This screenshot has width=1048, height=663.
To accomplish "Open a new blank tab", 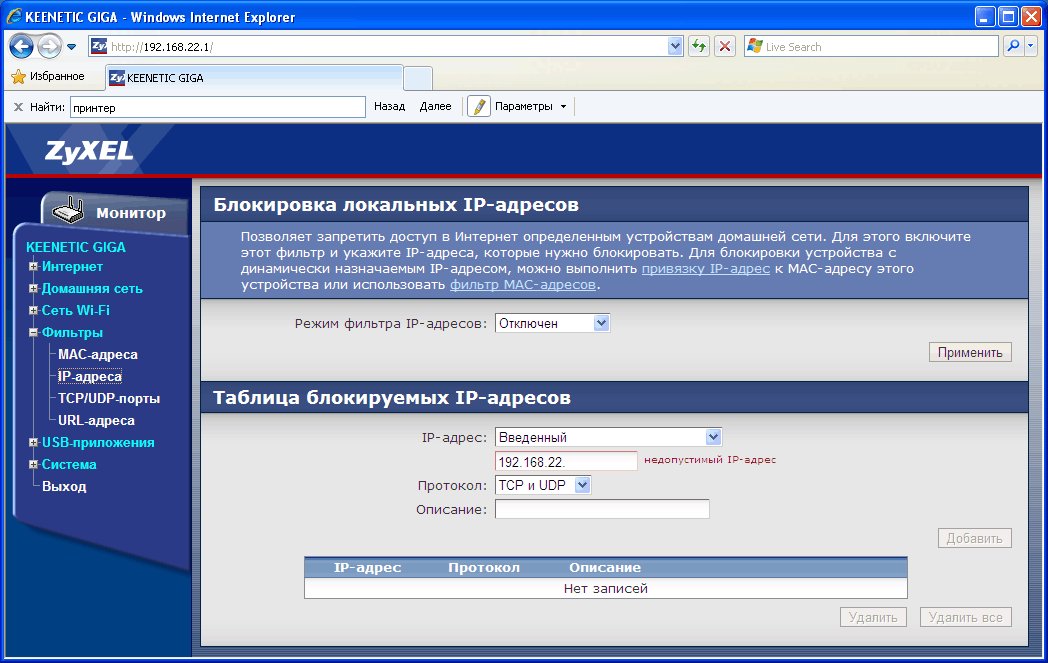I will (x=418, y=78).
